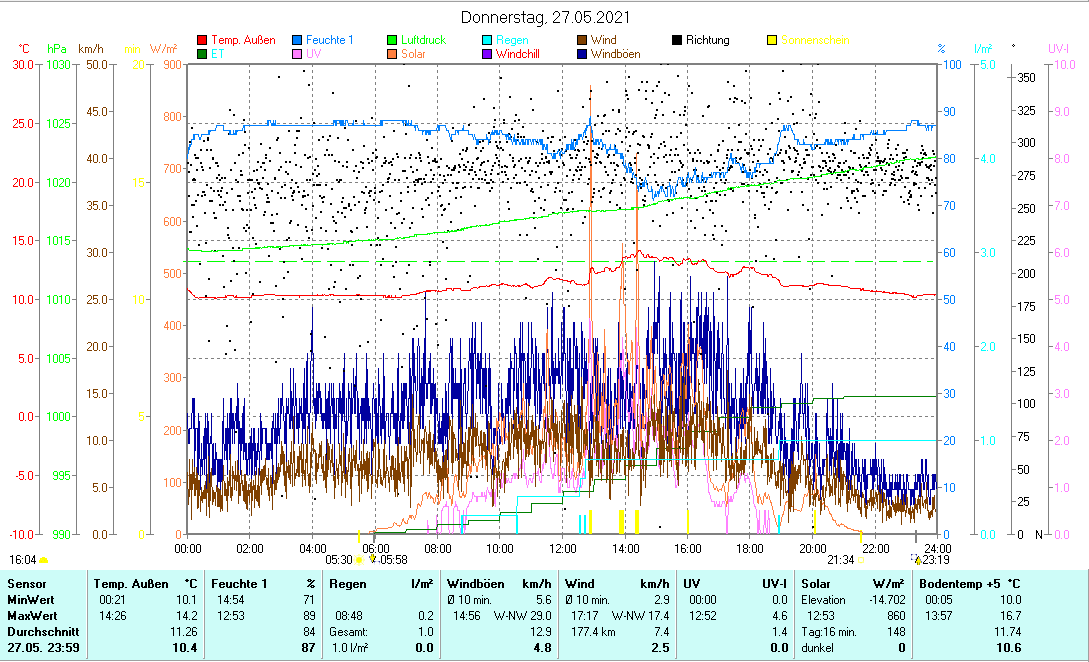Click the red Temp. Außen legend square

203,40
